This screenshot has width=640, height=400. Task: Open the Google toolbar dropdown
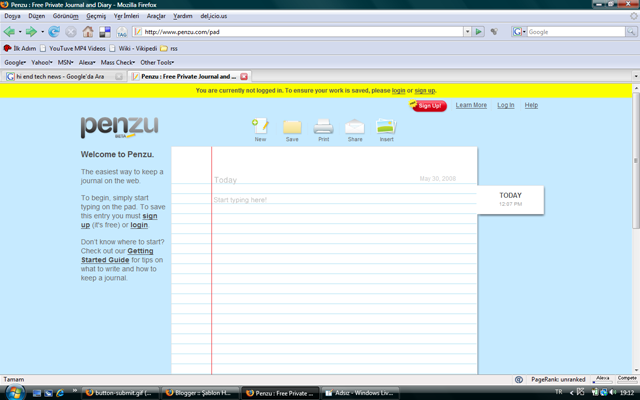pos(15,62)
